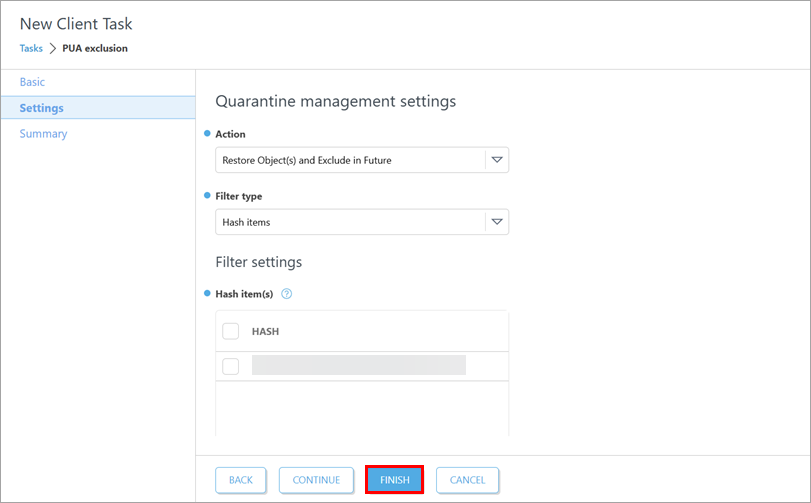Click the help icon beside Hash item(s)

tap(286, 294)
